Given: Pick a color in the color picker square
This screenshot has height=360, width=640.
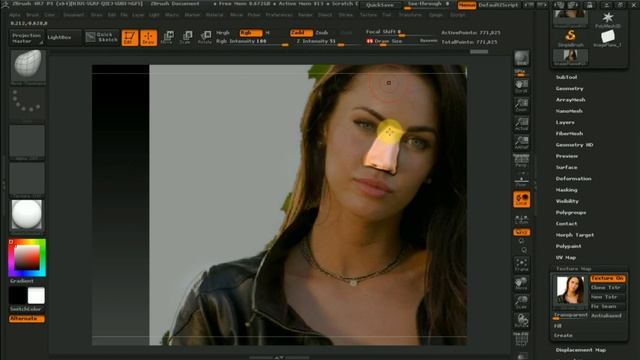Looking at the screenshot, I should click(27, 258).
